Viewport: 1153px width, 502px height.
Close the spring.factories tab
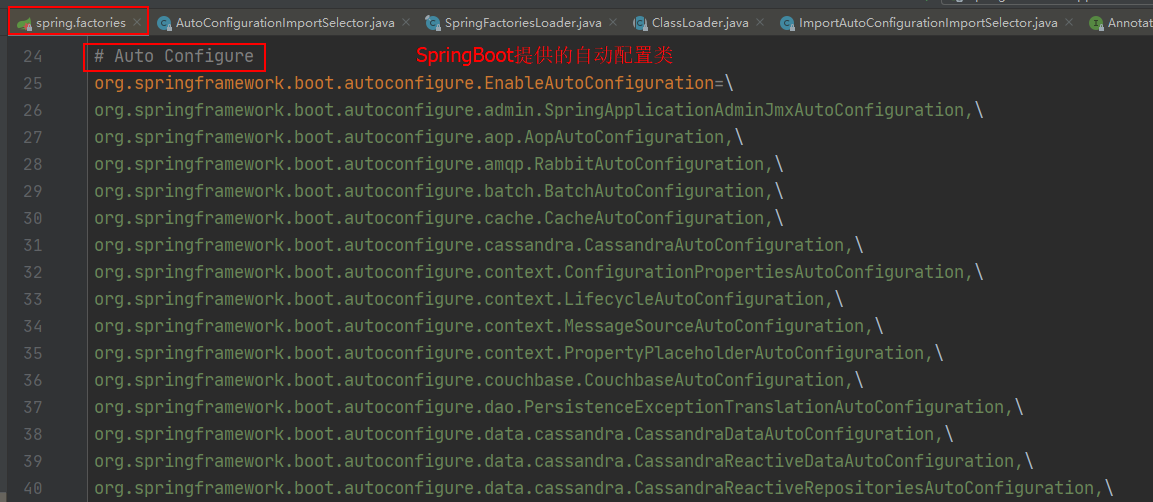137,23
